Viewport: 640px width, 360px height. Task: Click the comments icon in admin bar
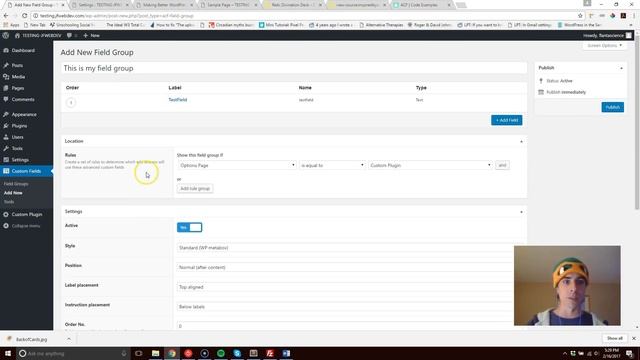[69, 36]
